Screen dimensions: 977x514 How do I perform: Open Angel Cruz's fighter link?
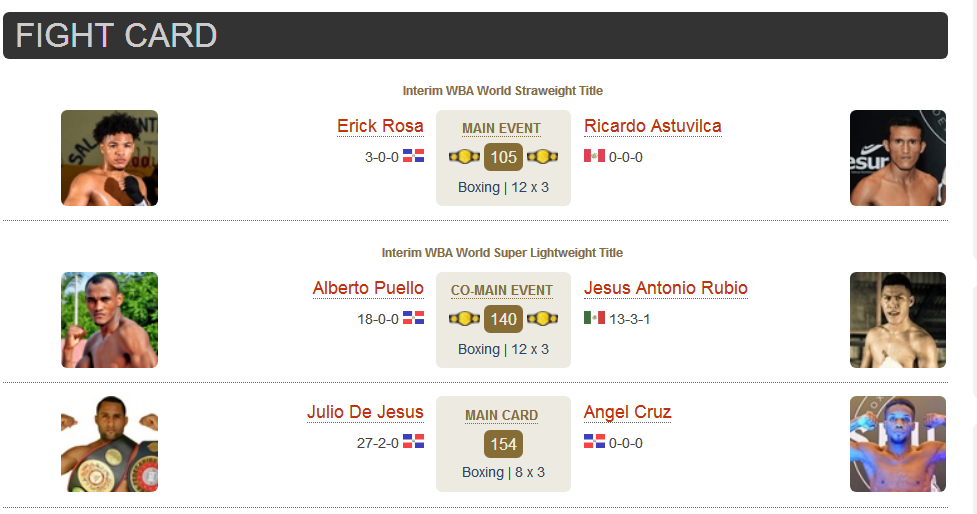point(627,412)
